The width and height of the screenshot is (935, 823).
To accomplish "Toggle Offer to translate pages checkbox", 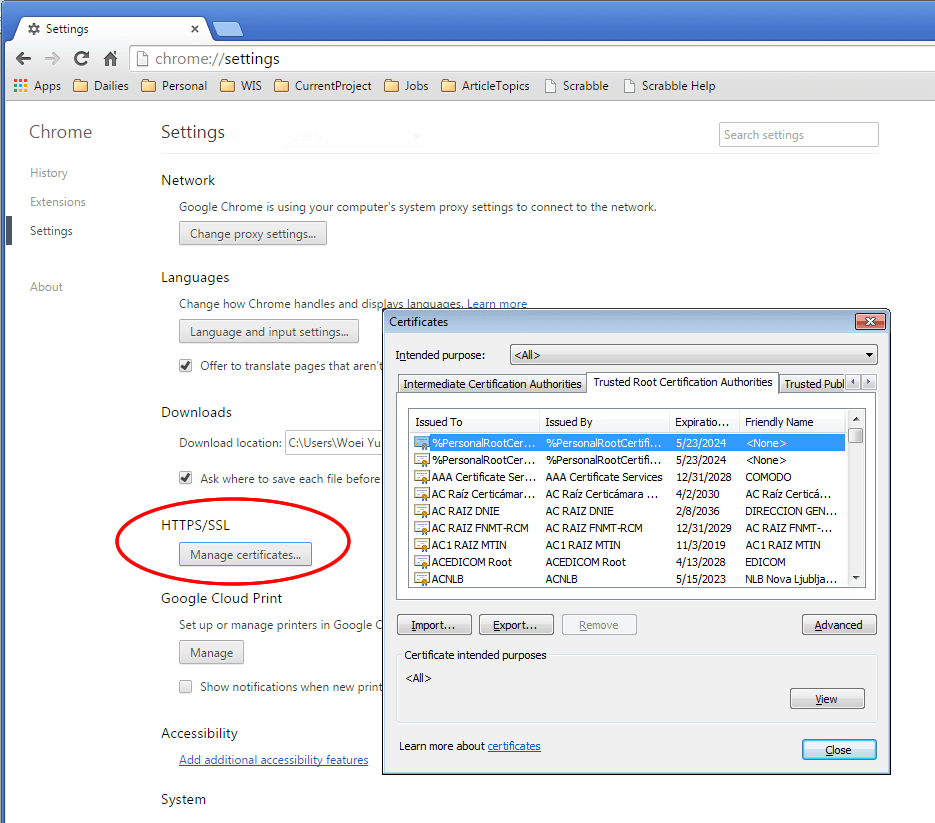I will click(x=185, y=366).
